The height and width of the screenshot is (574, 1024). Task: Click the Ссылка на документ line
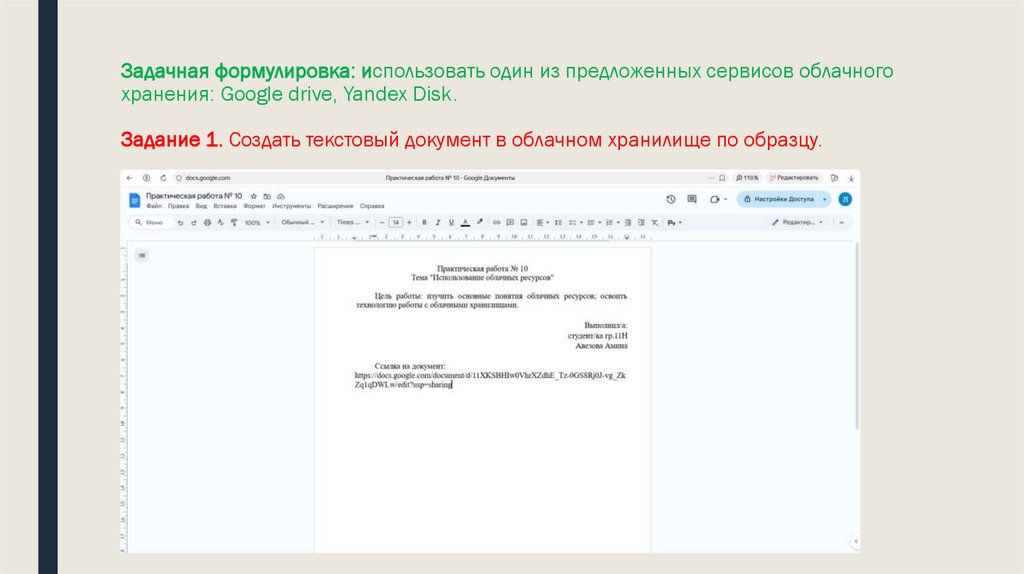(x=410, y=366)
